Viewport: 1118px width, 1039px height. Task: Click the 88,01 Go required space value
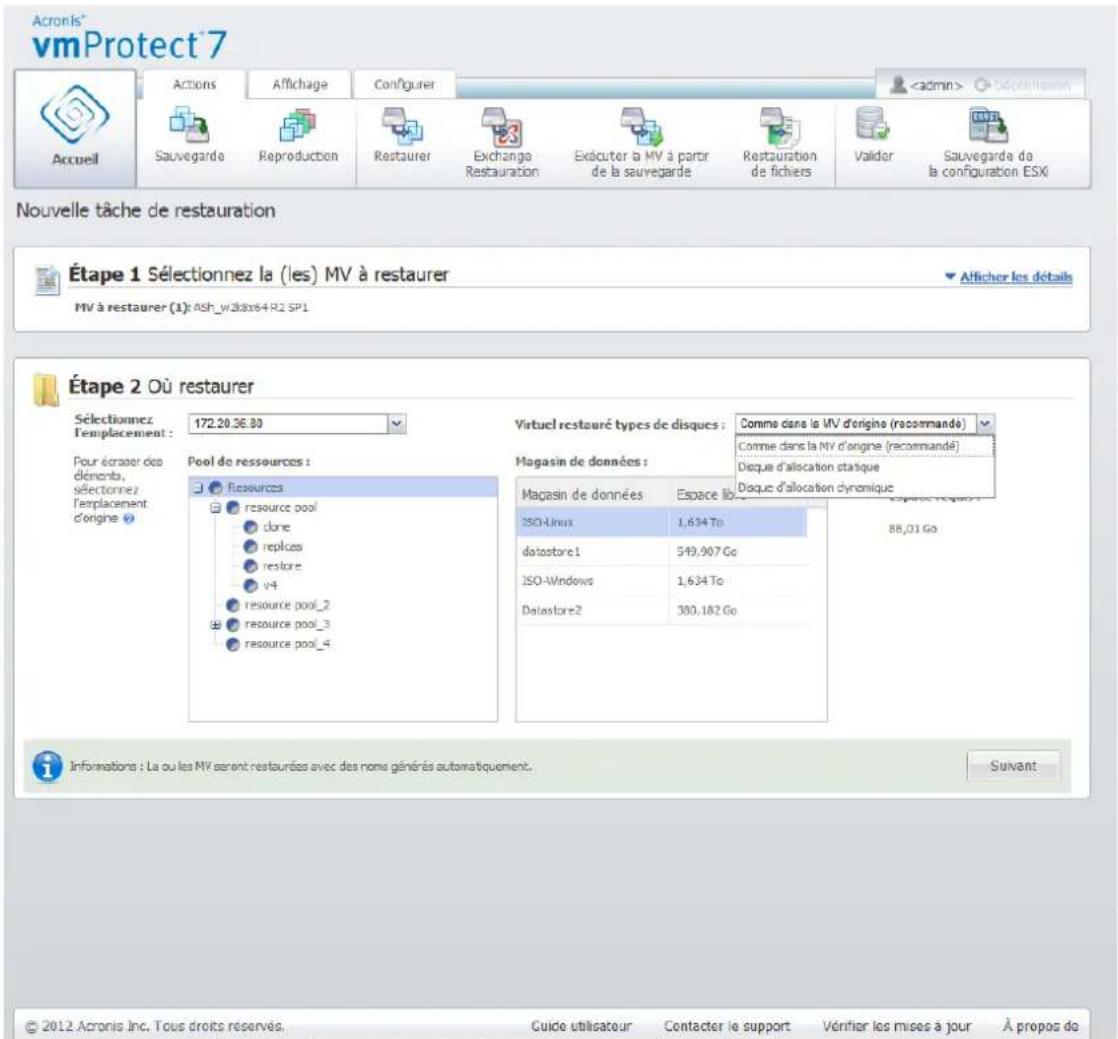(913, 529)
